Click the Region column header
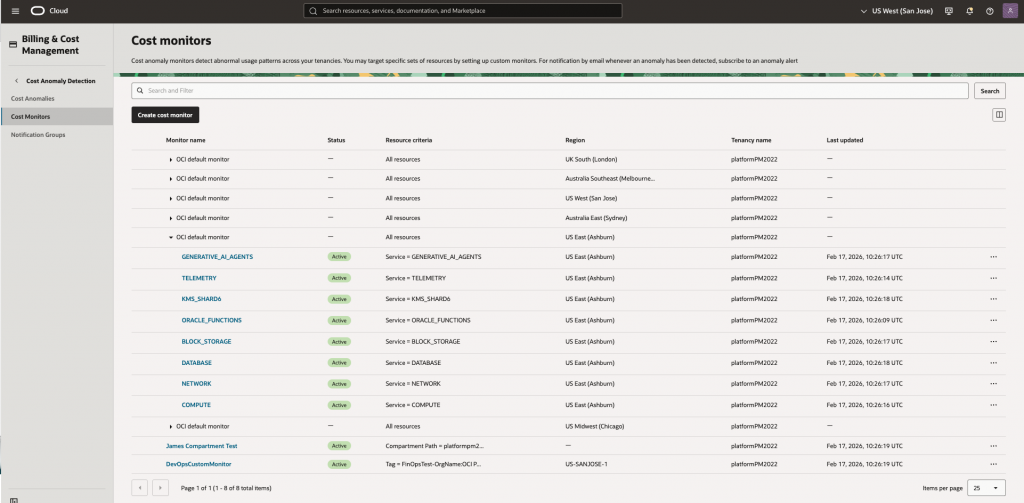This screenshot has width=1024, height=503. pyautogui.click(x=575, y=140)
